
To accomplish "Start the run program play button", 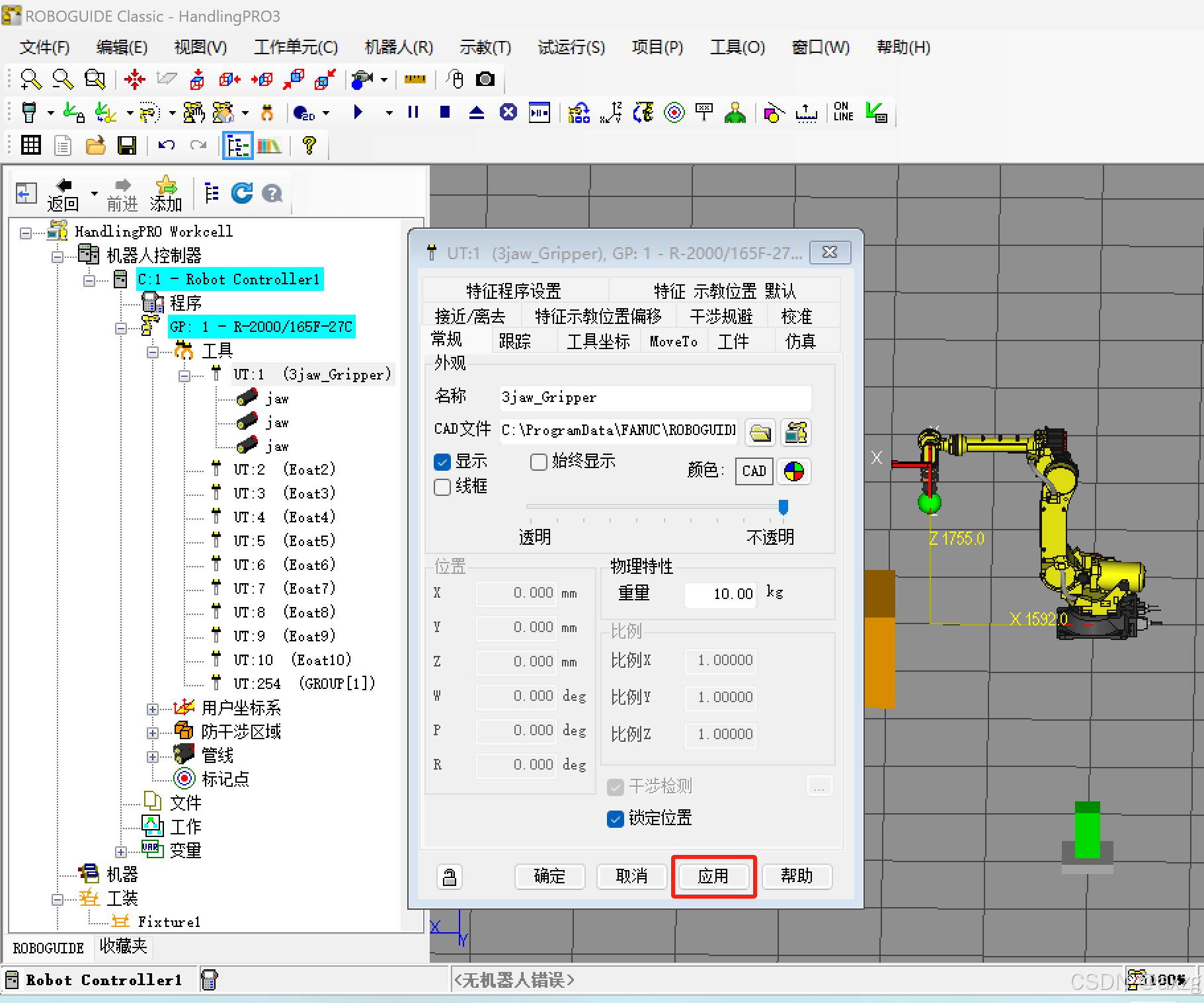I will point(358,112).
